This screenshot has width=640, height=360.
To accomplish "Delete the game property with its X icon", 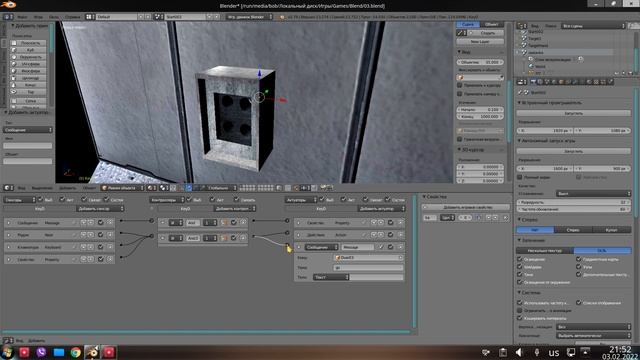I will pos(505,218).
